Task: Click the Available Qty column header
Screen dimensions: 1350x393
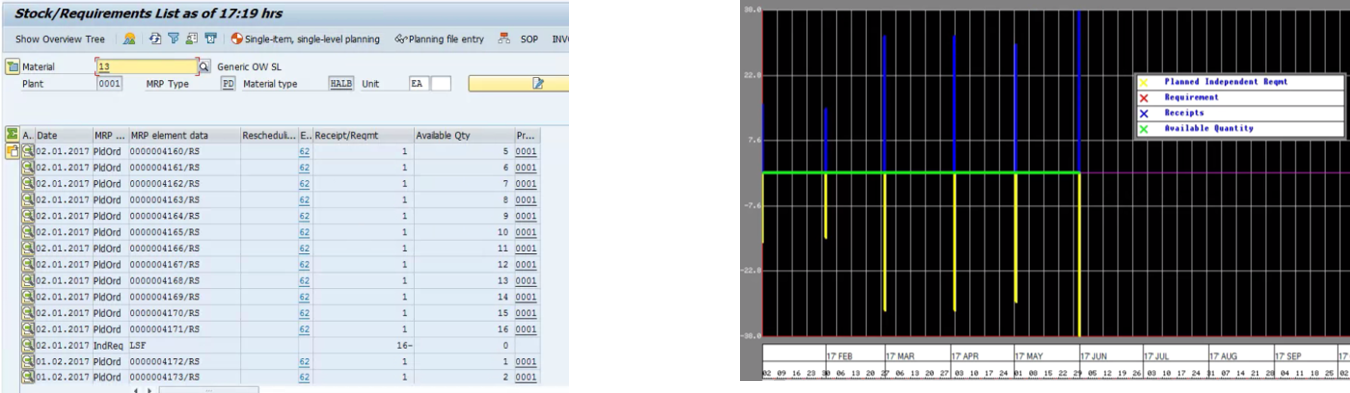Action: pyautogui.click(x=463, y=135)
